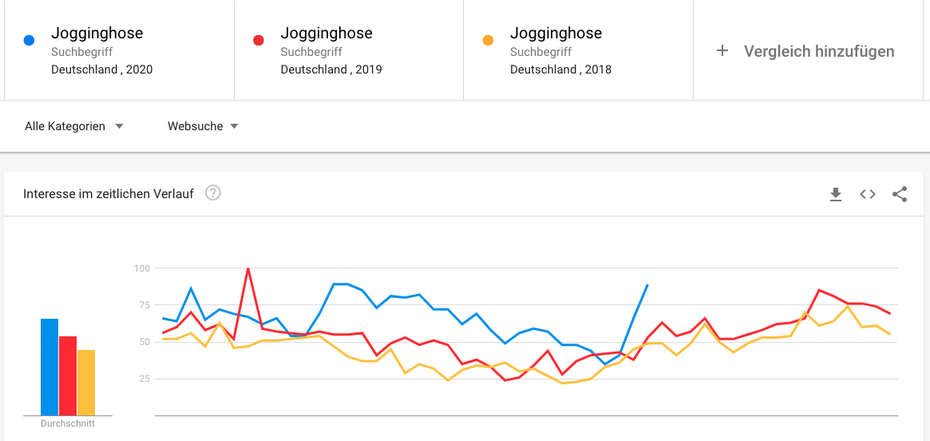Click the Durchschnitt label under bars
Viewport: 930px width, 441px height.
coord(68,424)
